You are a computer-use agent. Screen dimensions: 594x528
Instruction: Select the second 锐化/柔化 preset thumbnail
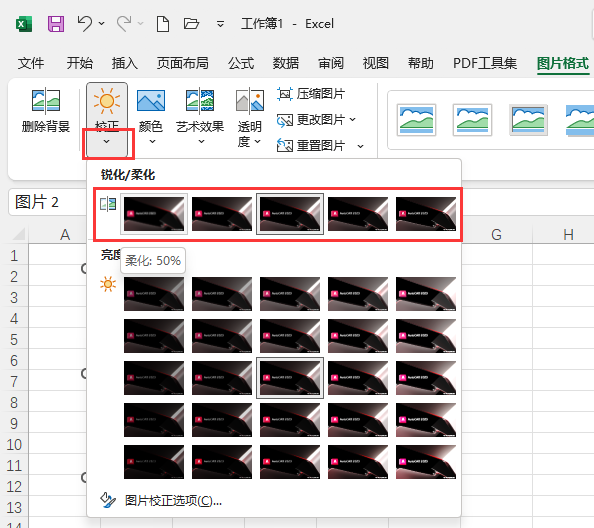pyautogui.click(x=222, y=214)
